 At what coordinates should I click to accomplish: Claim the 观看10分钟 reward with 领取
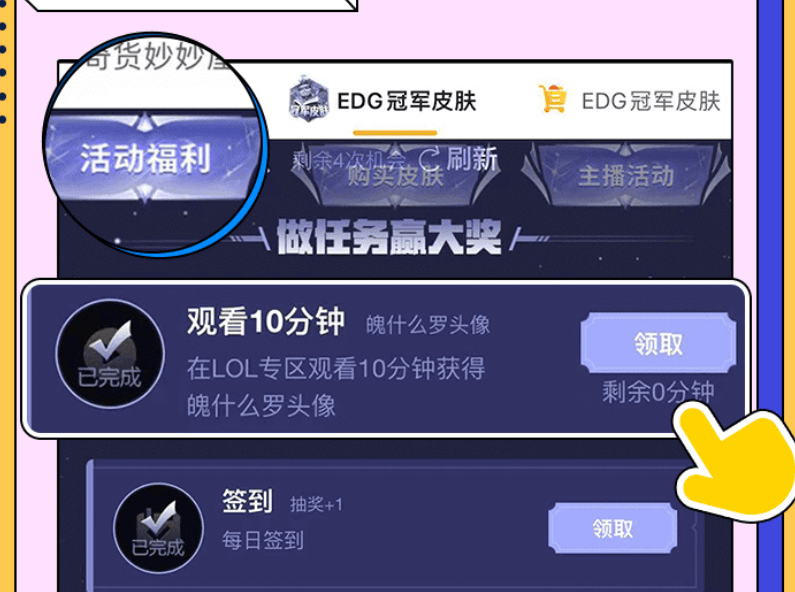coord(658,344)
